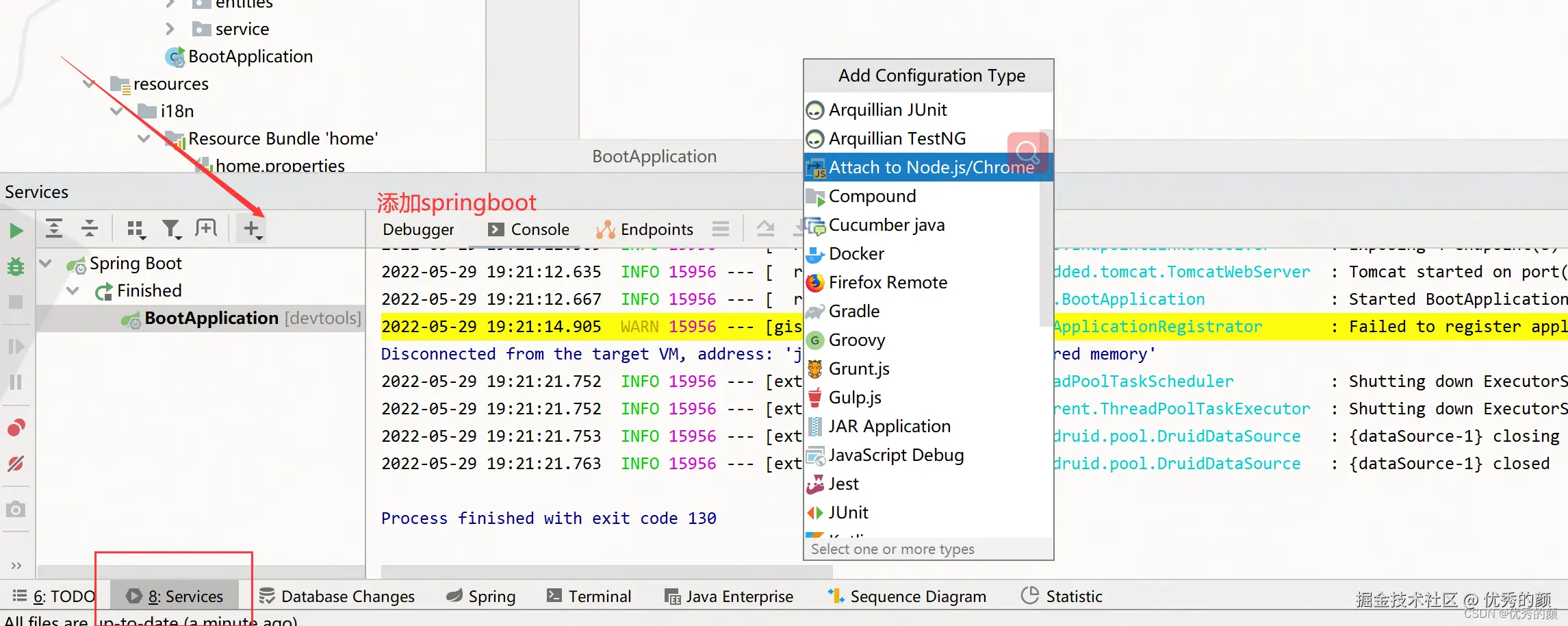1568x626 pixels.
Task: Expand the service folder in project tree
Action: tap(170, 29)
